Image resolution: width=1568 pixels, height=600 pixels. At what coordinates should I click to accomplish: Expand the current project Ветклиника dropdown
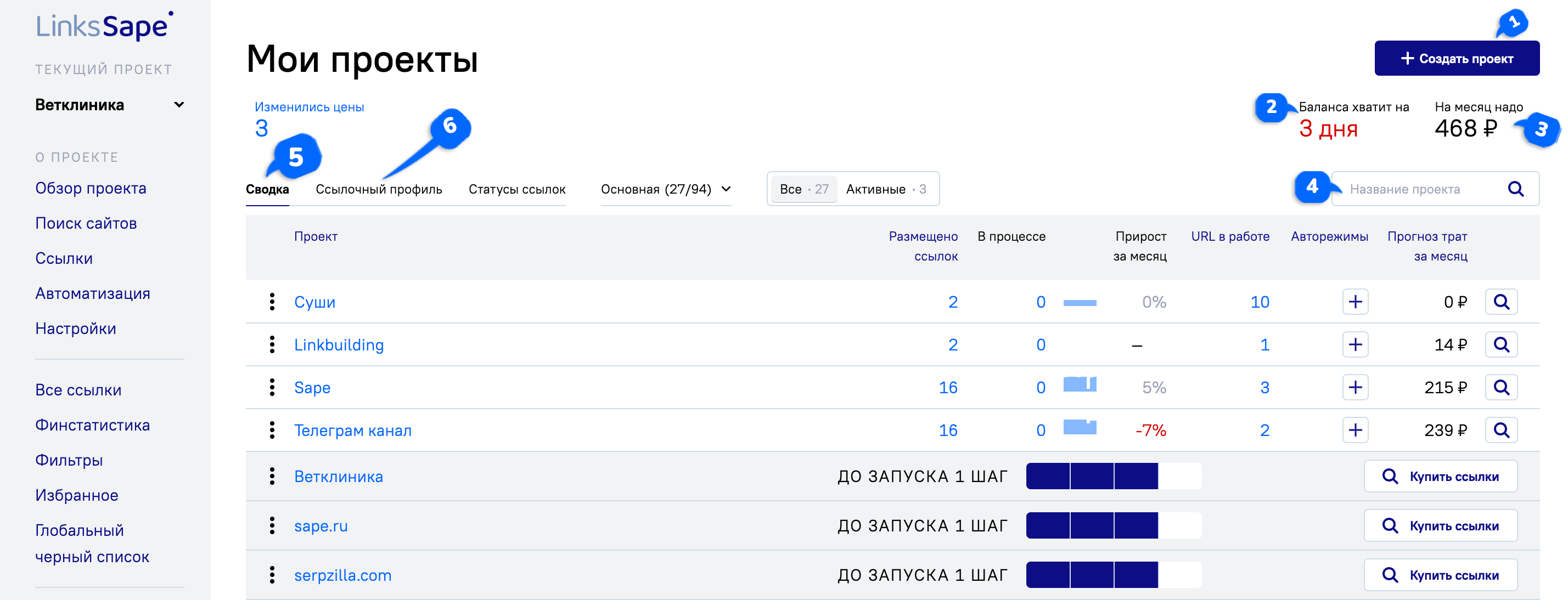click(110, 105)
